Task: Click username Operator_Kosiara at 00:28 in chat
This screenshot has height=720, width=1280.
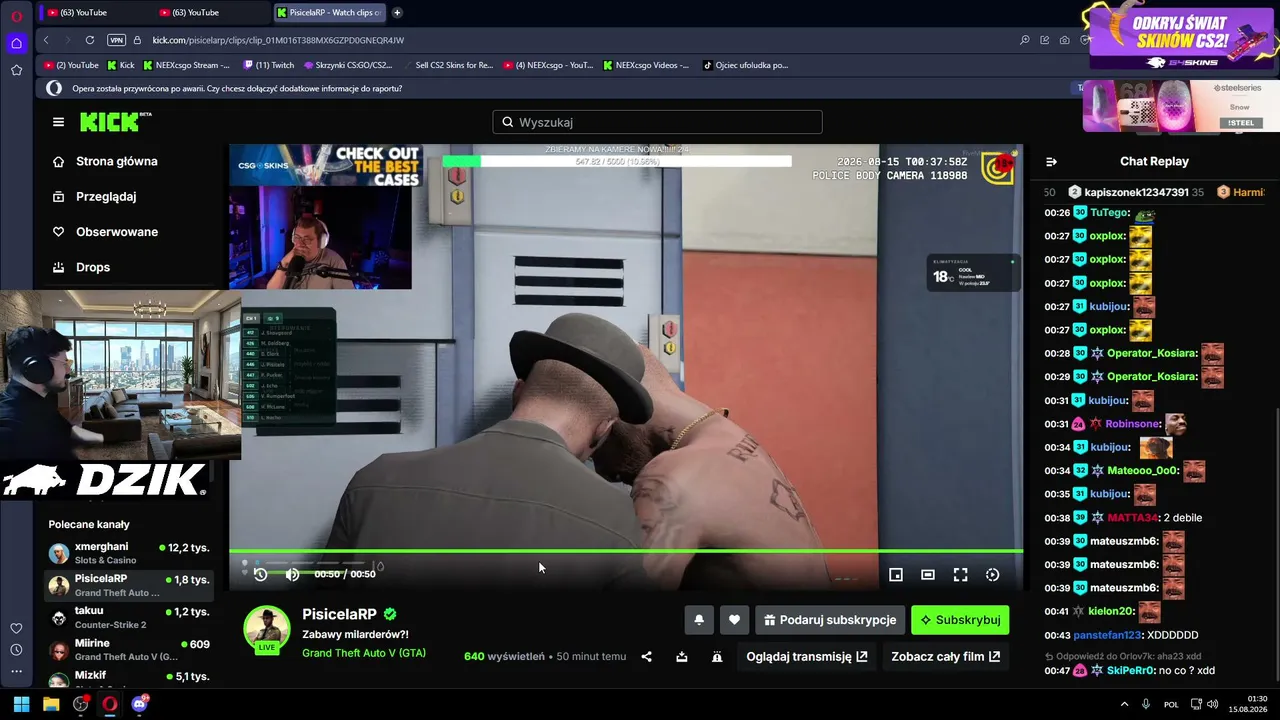Action: click(x=1152, y=353)
